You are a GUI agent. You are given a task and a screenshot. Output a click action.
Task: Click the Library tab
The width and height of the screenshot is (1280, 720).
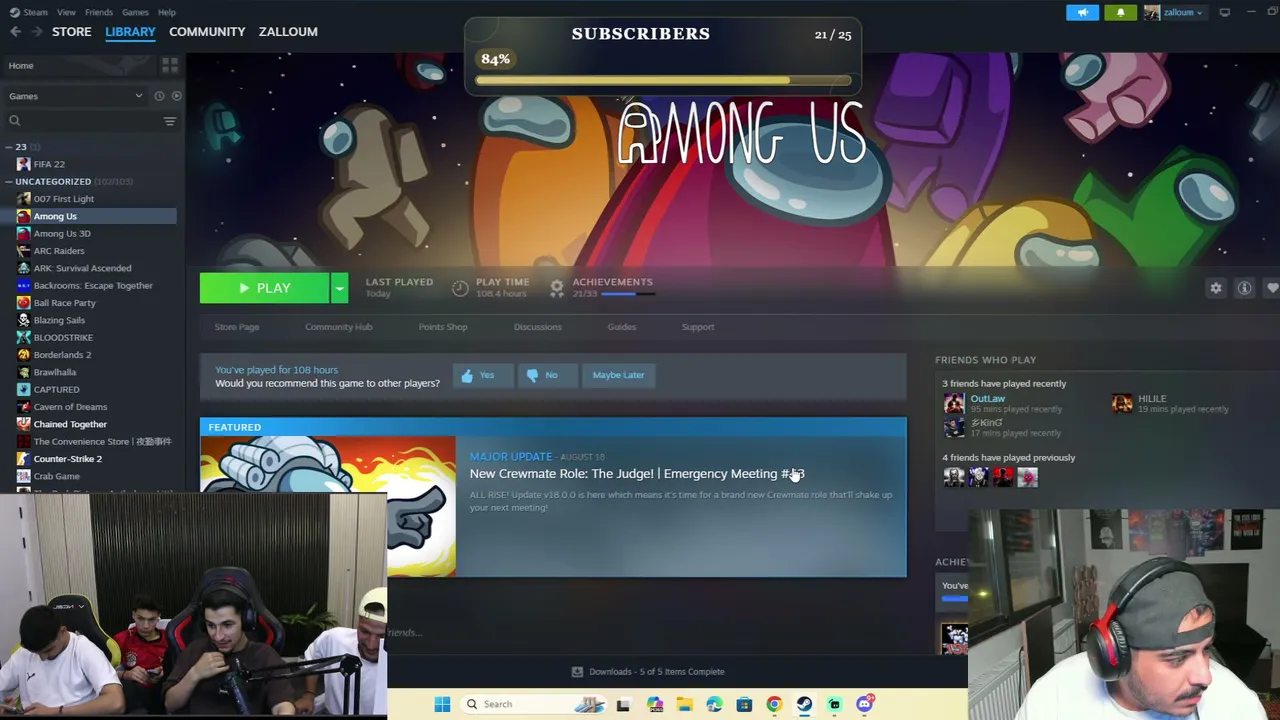[130, 32]
